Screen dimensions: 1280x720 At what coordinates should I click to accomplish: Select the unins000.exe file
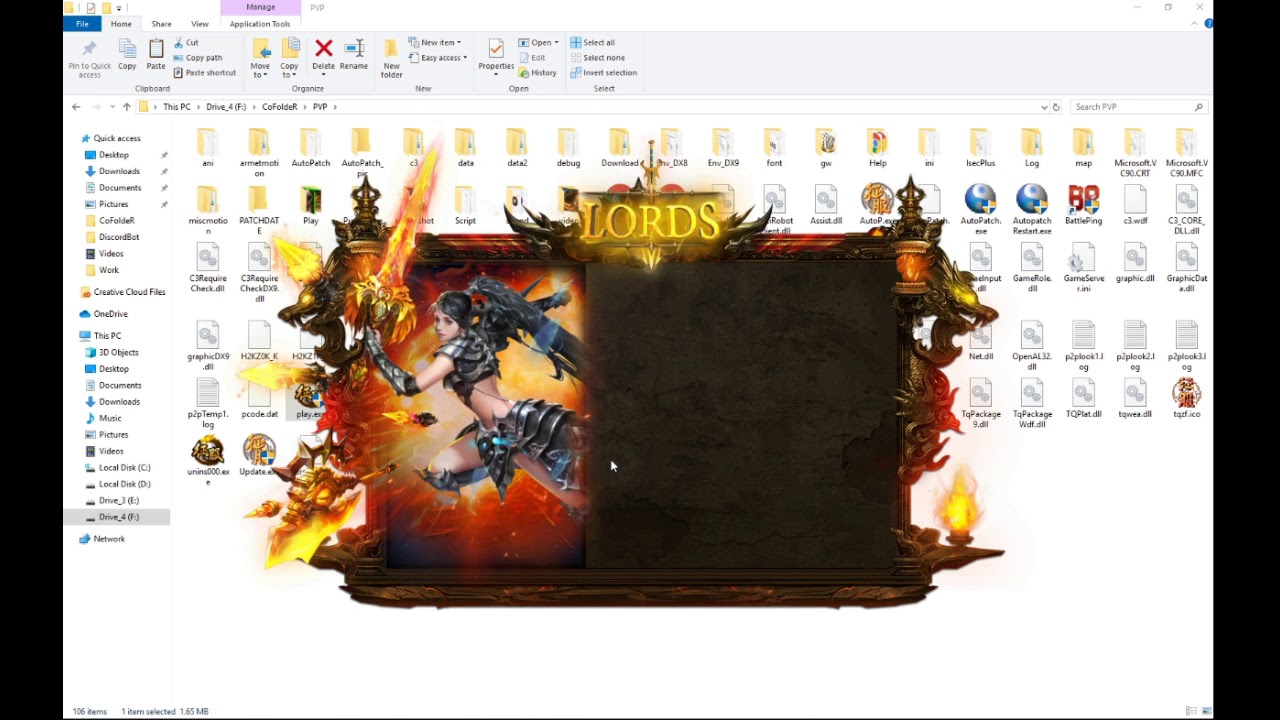pos(208,461)
